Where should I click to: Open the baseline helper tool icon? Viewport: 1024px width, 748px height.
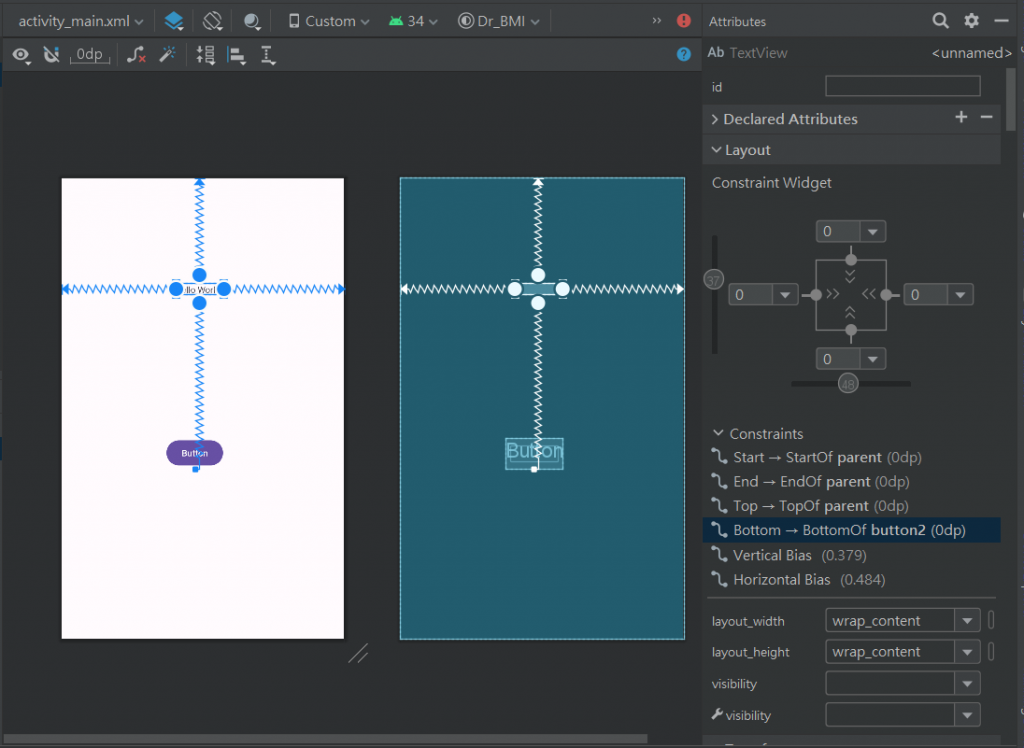(268, 56)
